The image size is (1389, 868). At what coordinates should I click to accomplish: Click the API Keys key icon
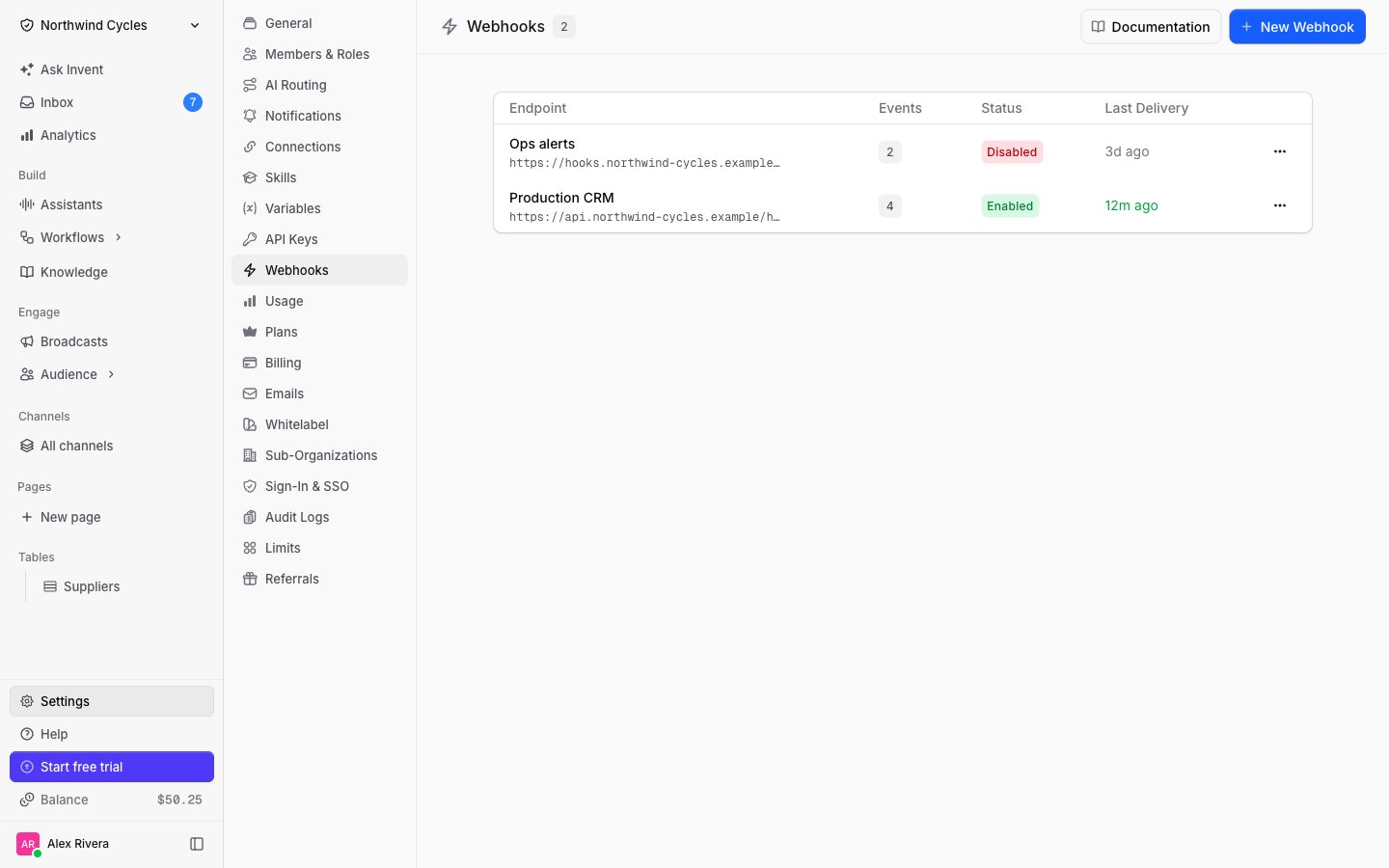250,239
